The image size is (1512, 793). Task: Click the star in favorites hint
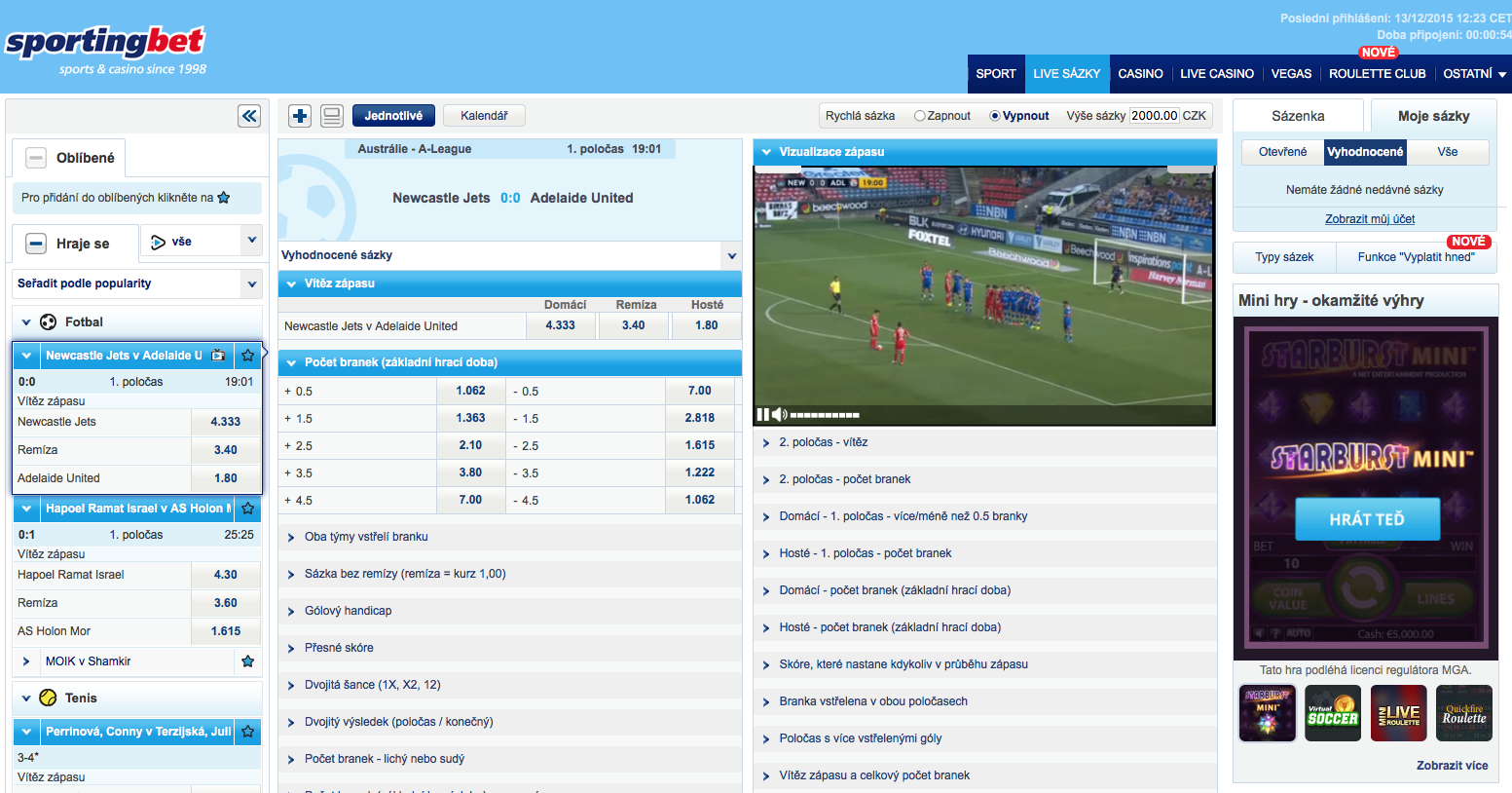pos(224,198)
